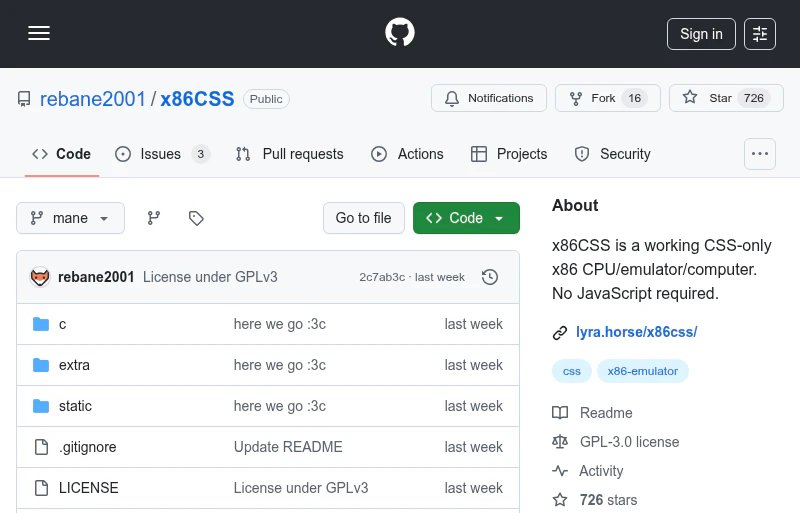This screenshot has width=800, height=513.
Task: Open the Projects tab
Action: [509, 154]
